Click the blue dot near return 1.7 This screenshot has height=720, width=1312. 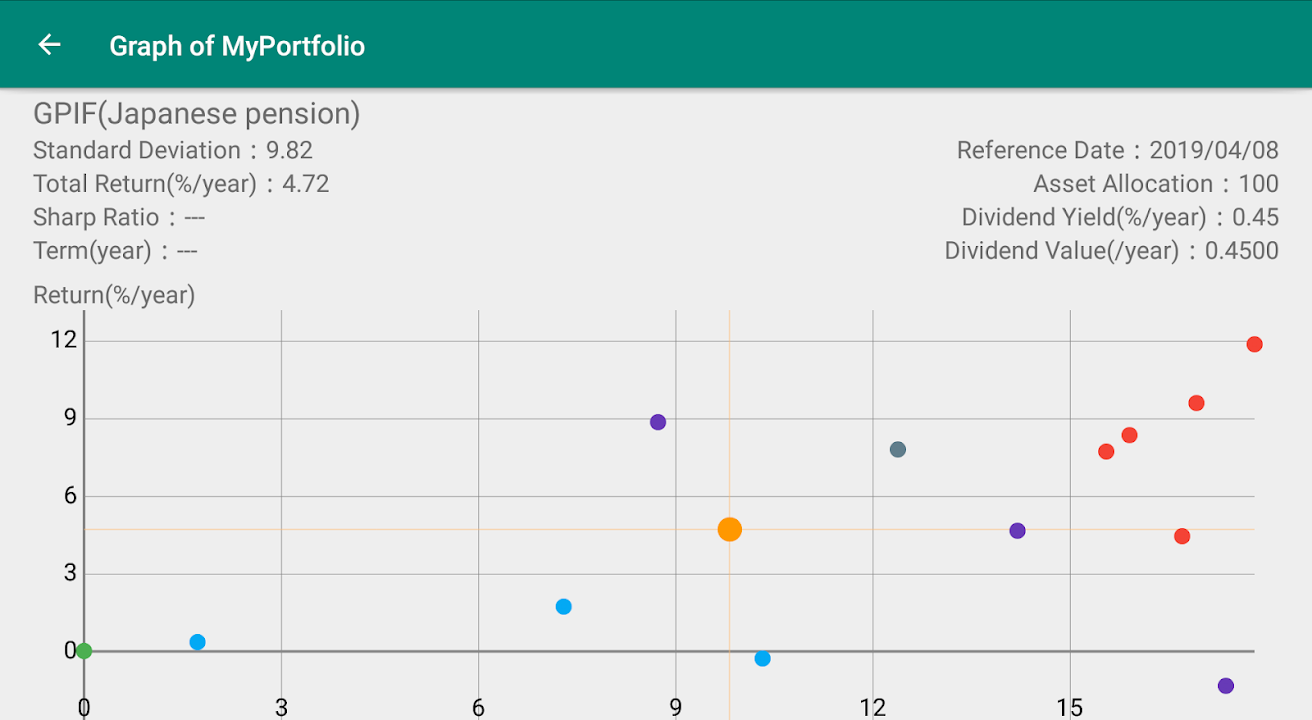point(564,607)
